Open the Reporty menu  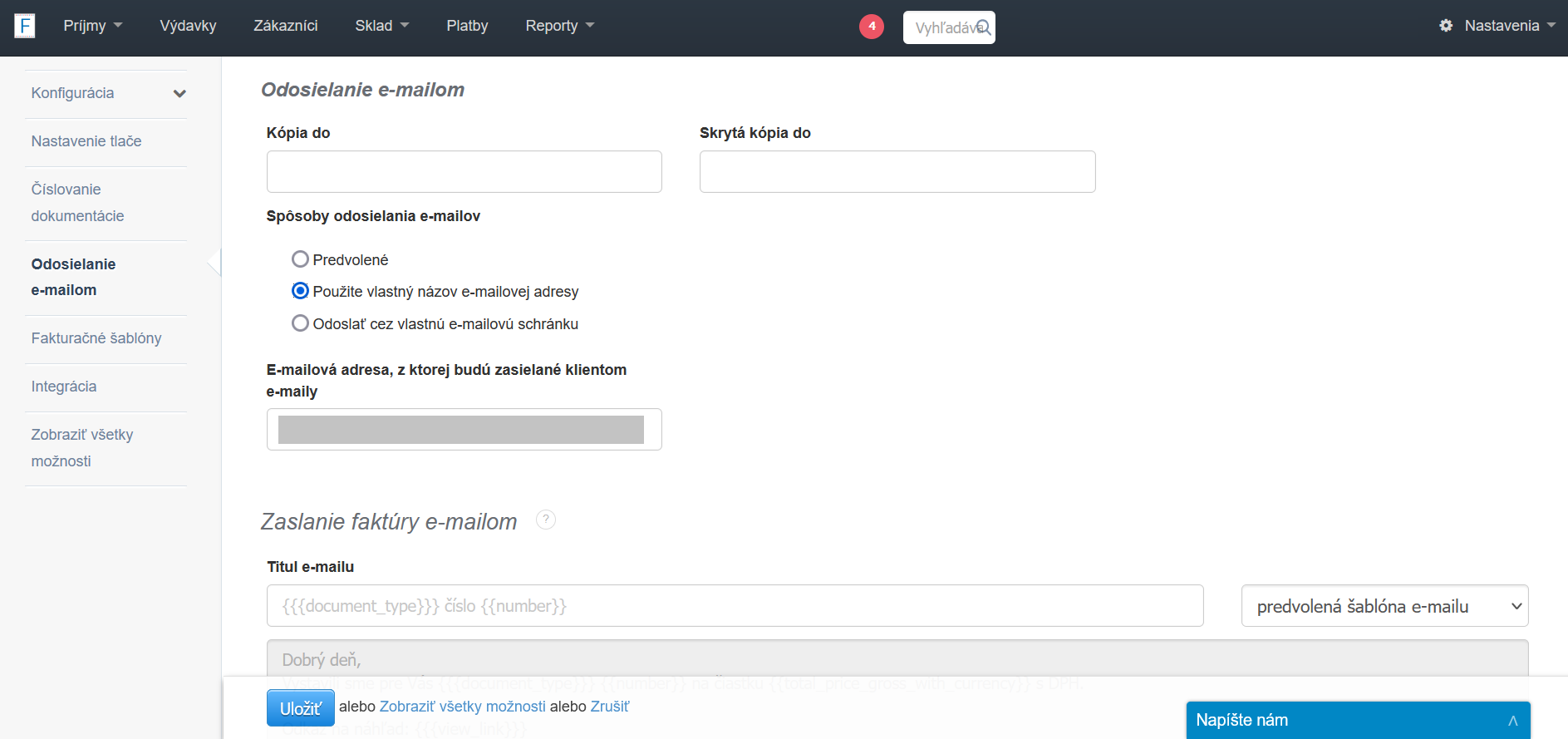click(559, 26)
